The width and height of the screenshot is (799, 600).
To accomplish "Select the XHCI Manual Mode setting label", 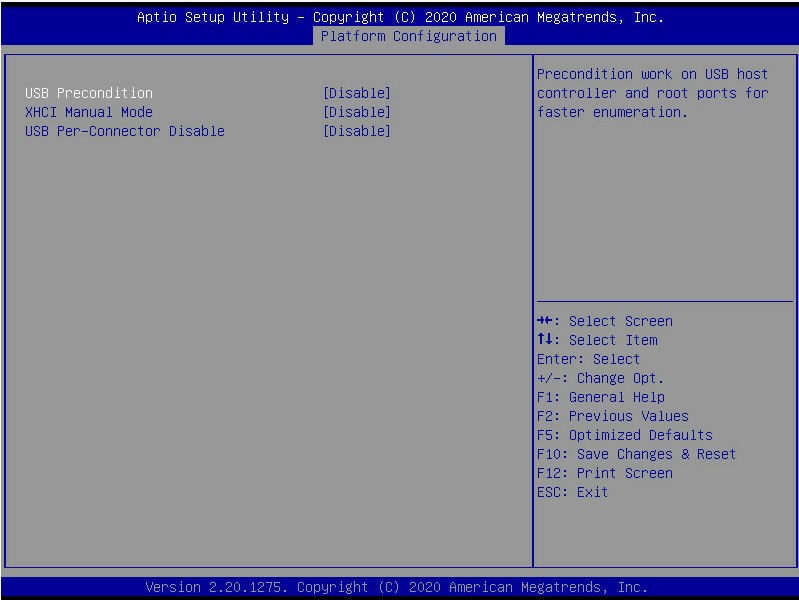I will tap(89, 112).
